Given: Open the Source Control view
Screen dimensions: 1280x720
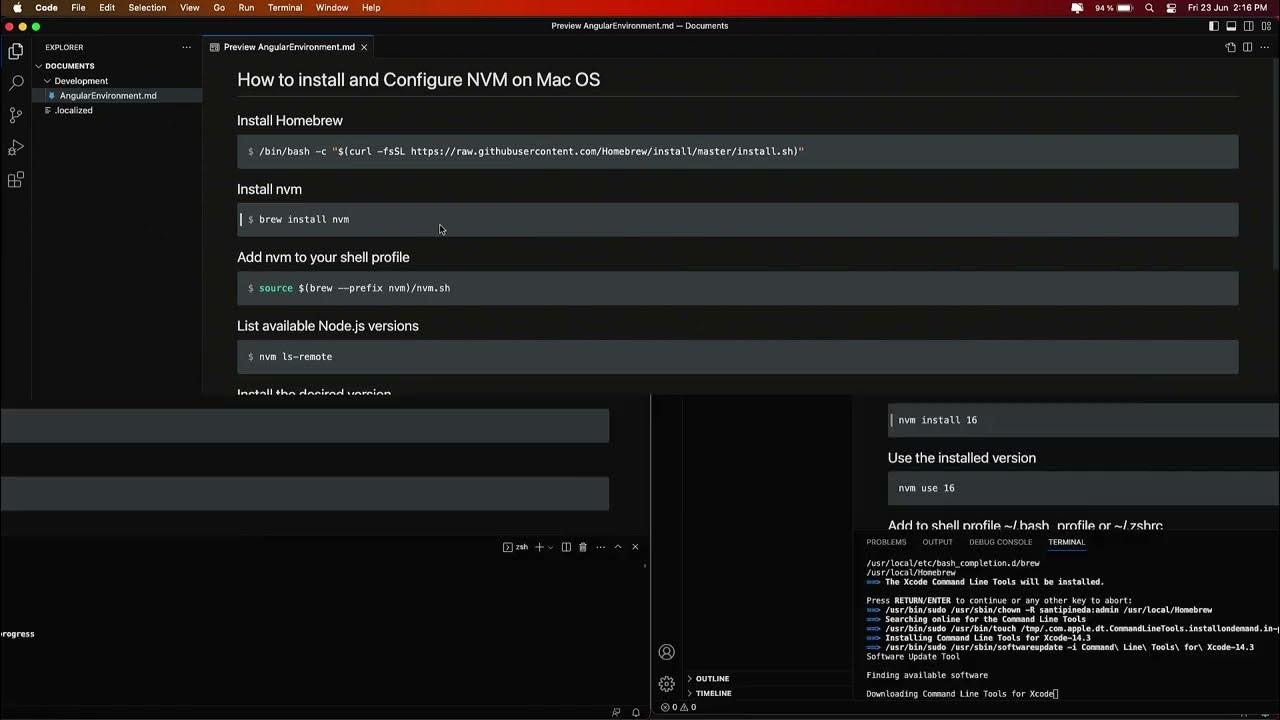Looking at the screenshot, I should point(16,115).
